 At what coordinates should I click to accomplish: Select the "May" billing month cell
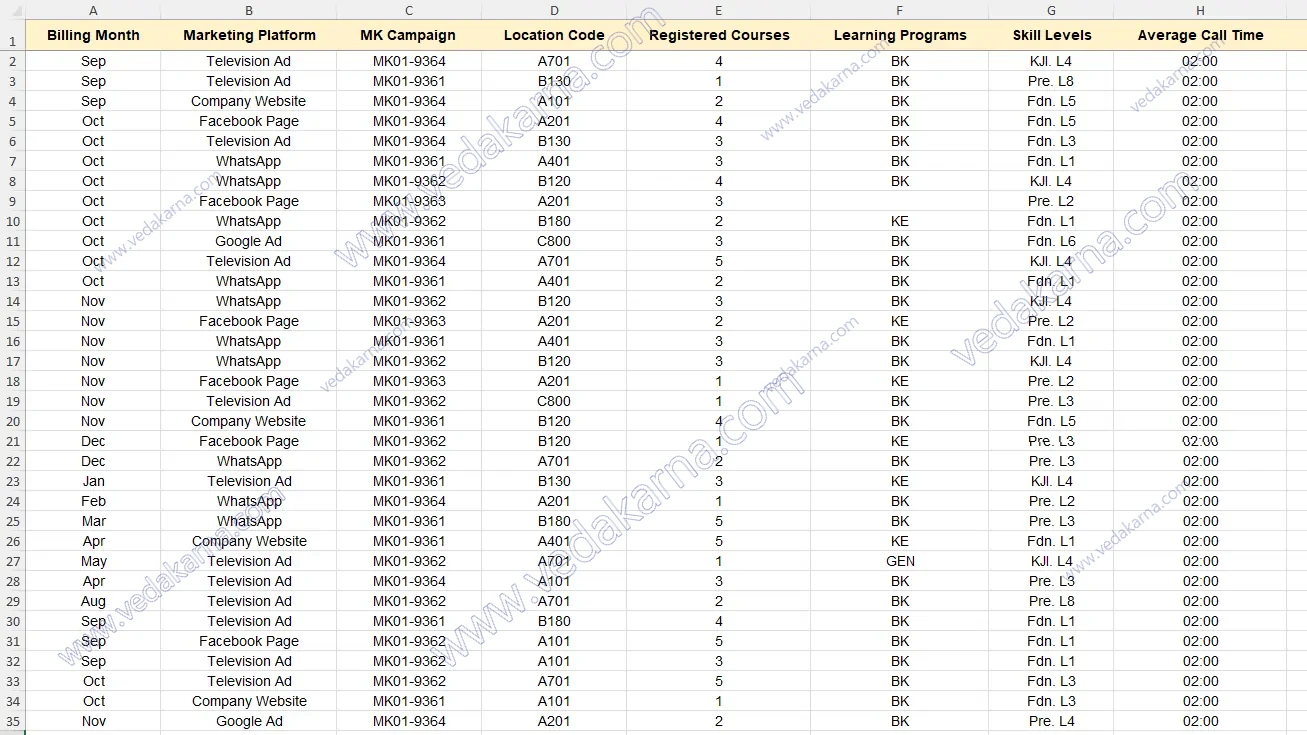(93, 561)
